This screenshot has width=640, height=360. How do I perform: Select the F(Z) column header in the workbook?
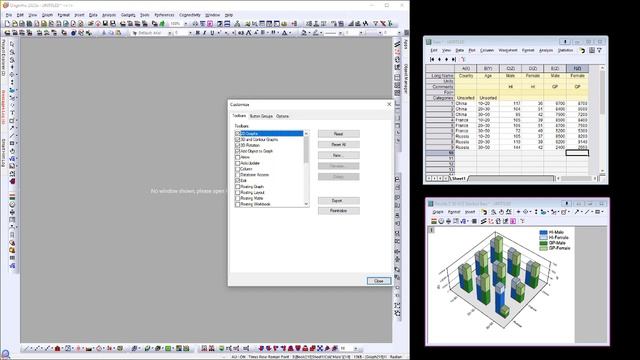click(577, 69)
